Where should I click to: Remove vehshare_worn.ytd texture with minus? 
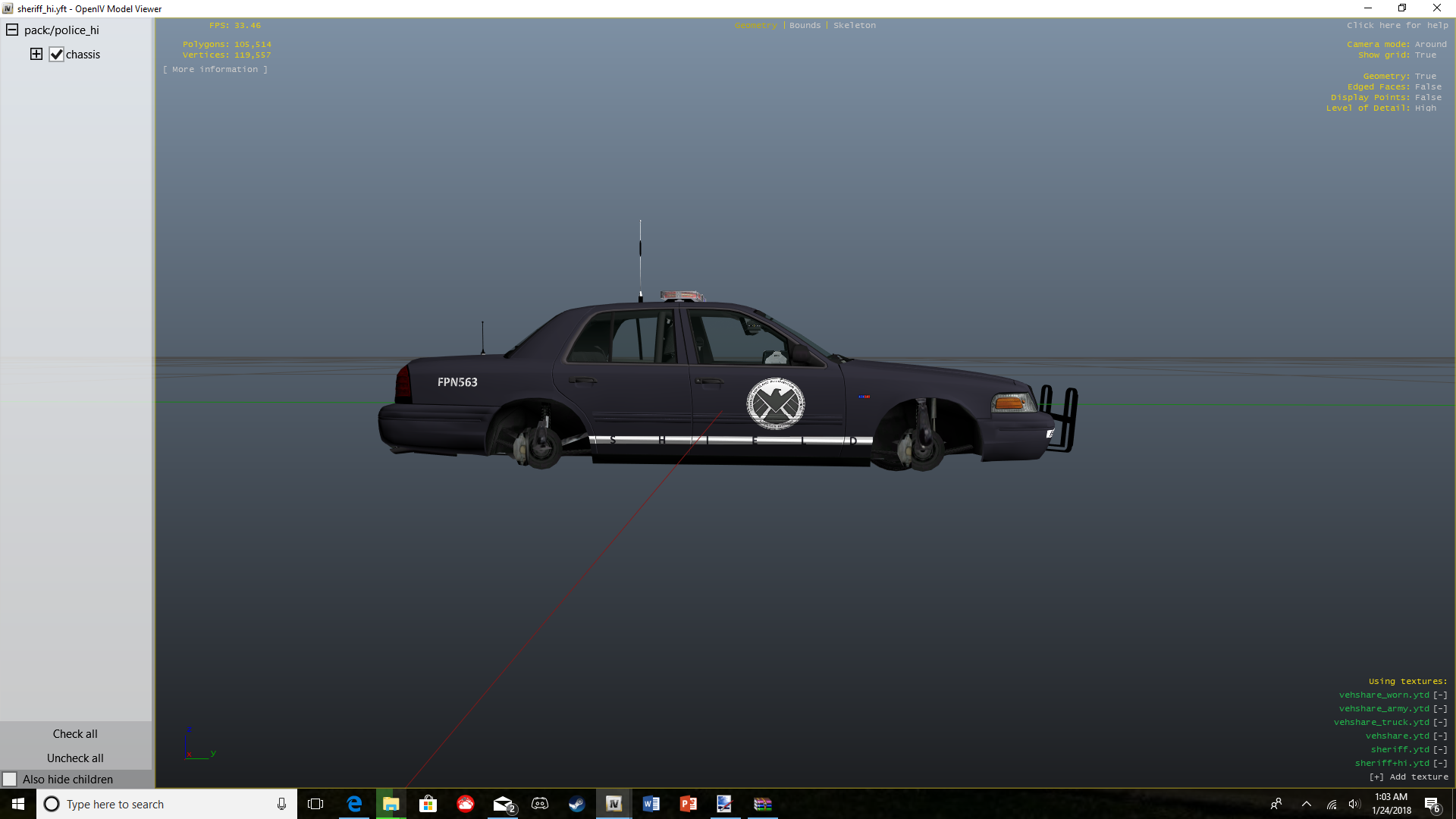(x=1440, y=695)
